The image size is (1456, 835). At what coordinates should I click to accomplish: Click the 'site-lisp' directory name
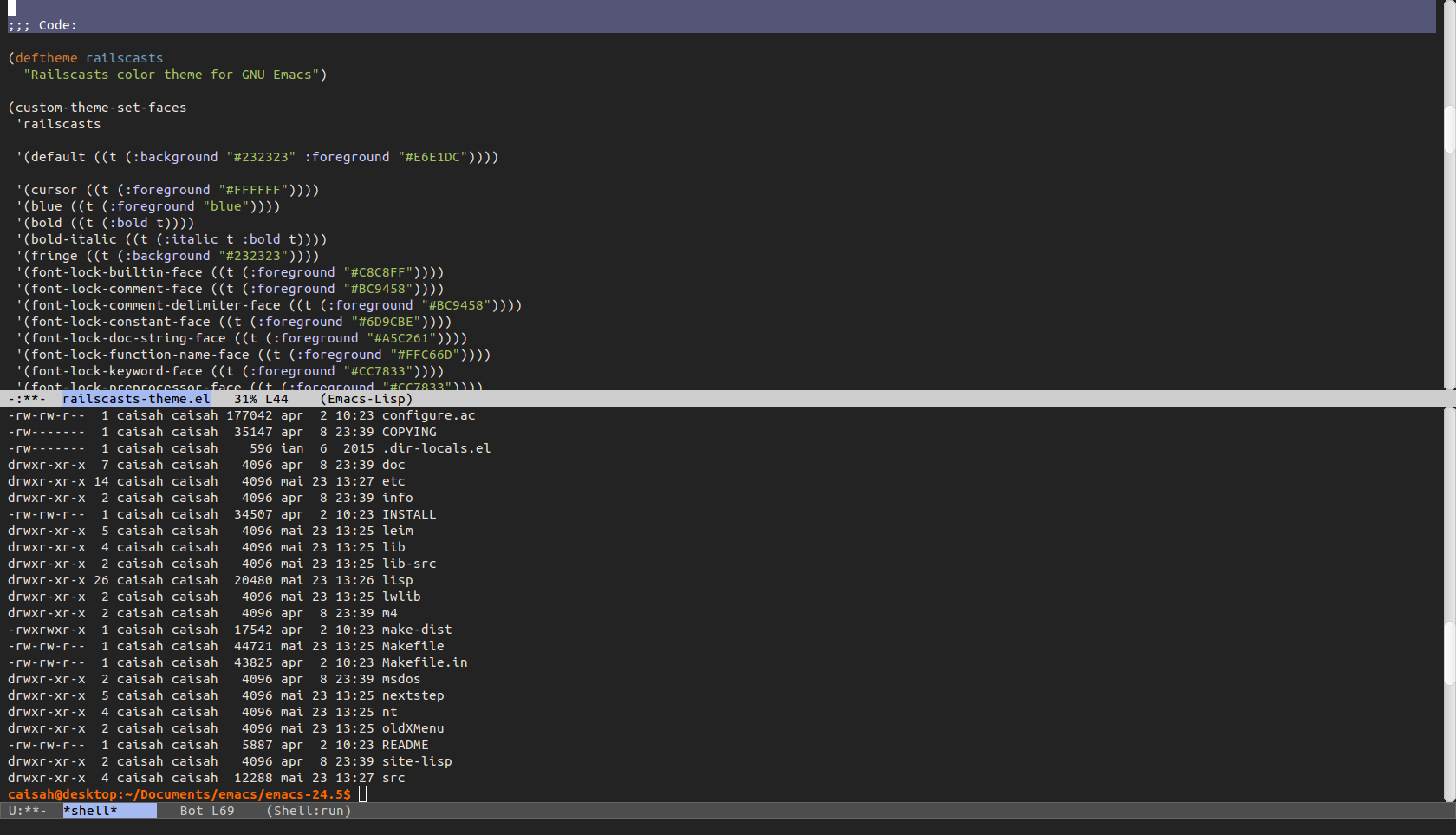[x=417, y=761]
